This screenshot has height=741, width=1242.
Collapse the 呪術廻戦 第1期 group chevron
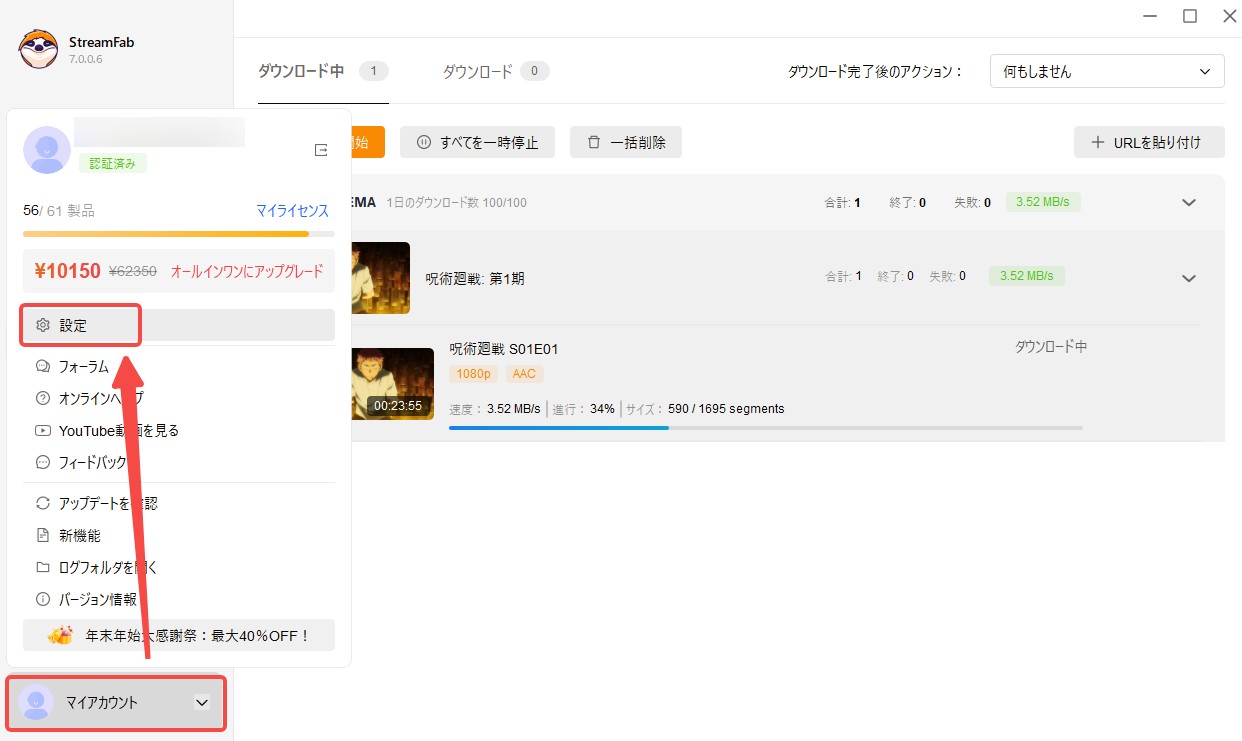(x=1189, y=279)
